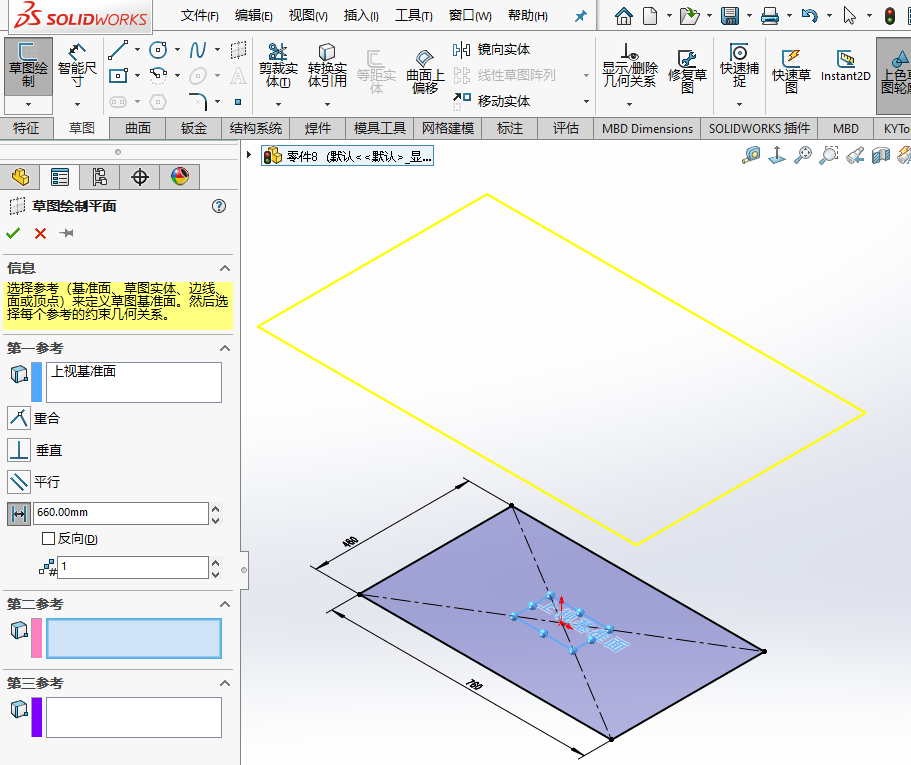Open the File (文件) menu
This screenshot has height=765, width=911.
(199, 16)
